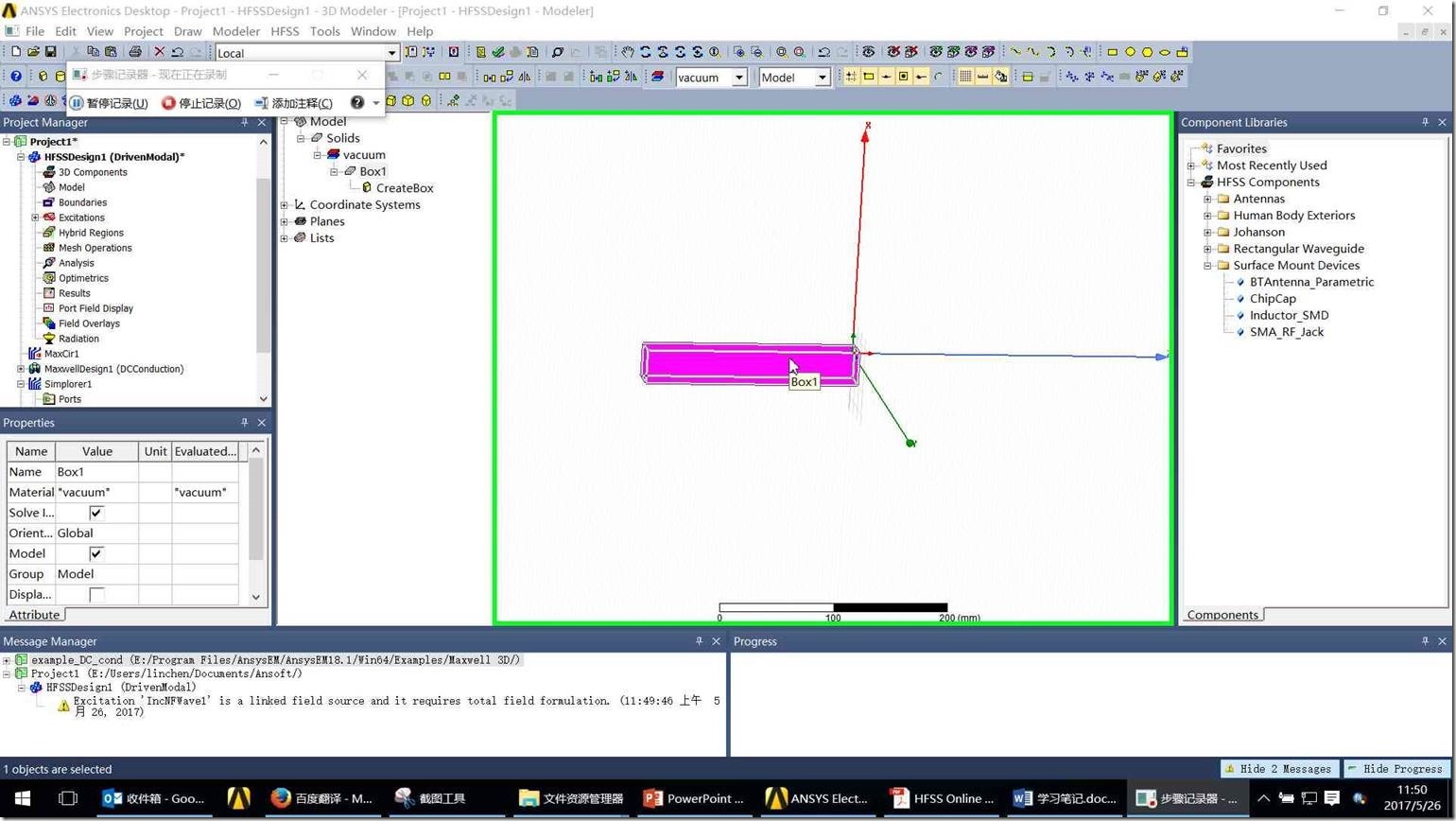Toggle the Solve Inside checkbox
Screen dimensions: 1456x821
pyautogui.click(x=95, y=513)
